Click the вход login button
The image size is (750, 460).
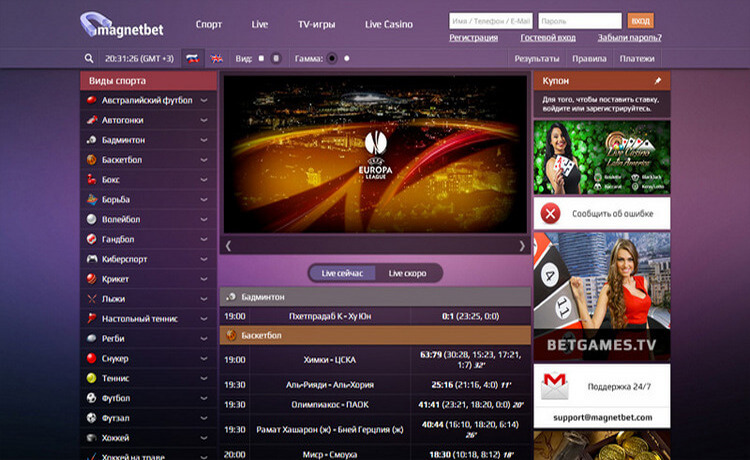[x=640, y=21]
